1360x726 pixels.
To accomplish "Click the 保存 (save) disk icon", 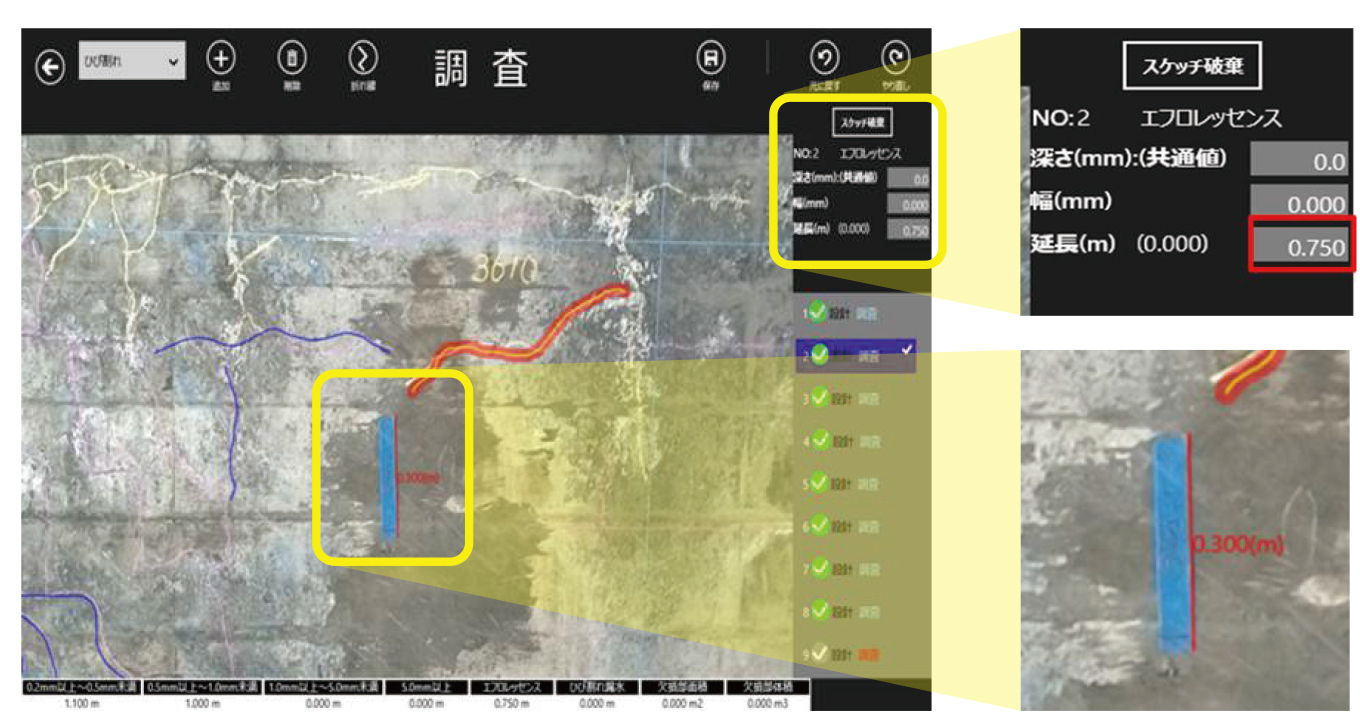I will pyautogui.click(x=710, y=58).
